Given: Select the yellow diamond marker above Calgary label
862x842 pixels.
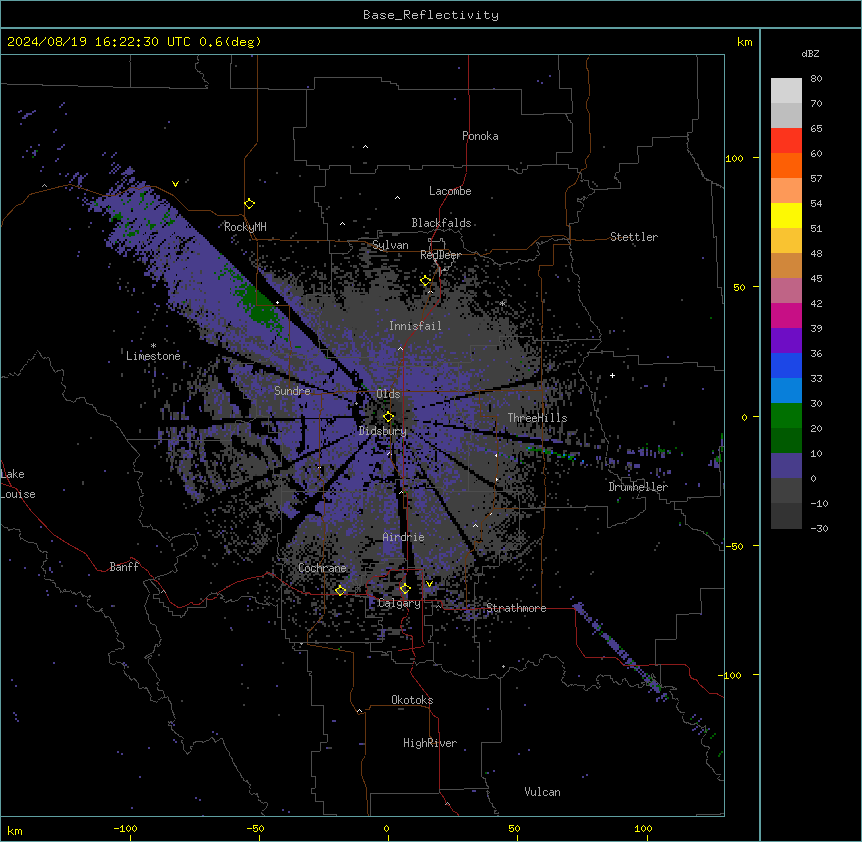Looking at the screenshot, I should pos(405,589).
